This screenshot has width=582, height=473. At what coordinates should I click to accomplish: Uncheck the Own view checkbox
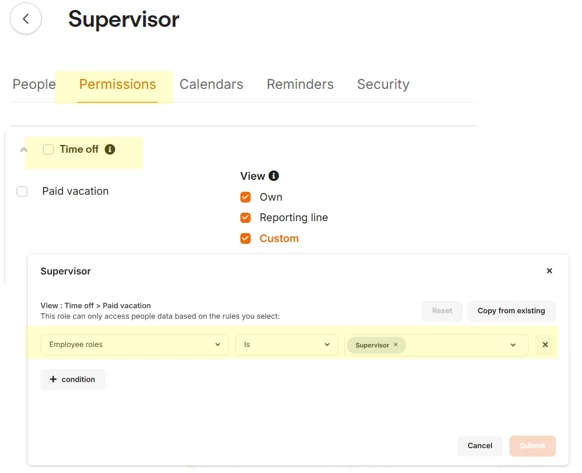pyautogui.click(x=245, y=197)
